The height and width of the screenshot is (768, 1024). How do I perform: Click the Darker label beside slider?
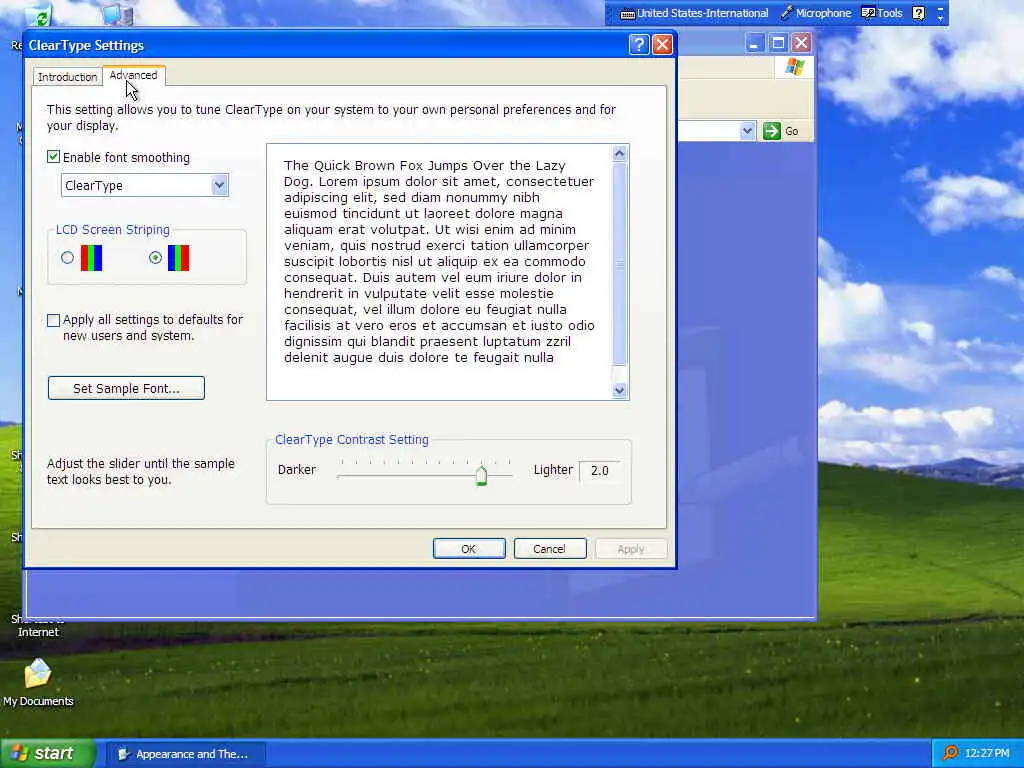click(x=296, y=470)
